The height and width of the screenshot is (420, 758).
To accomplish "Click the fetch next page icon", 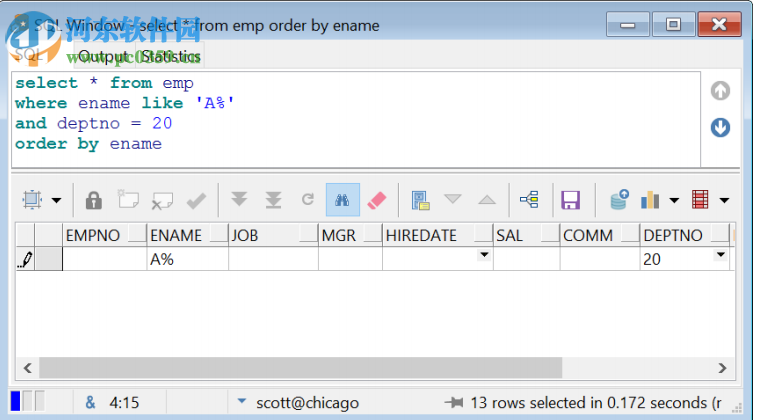I will [239, 199].
